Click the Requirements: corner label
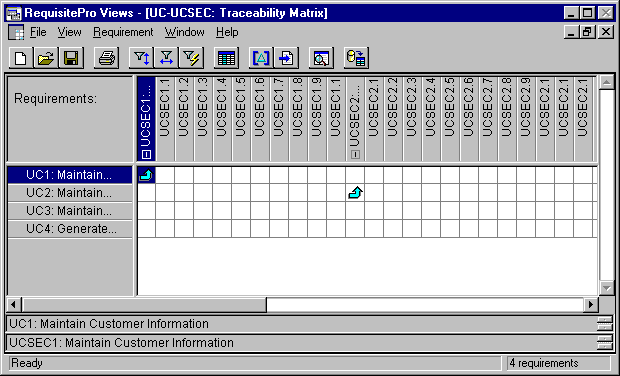This screenshot has height=376, width=620. (55, 98)
